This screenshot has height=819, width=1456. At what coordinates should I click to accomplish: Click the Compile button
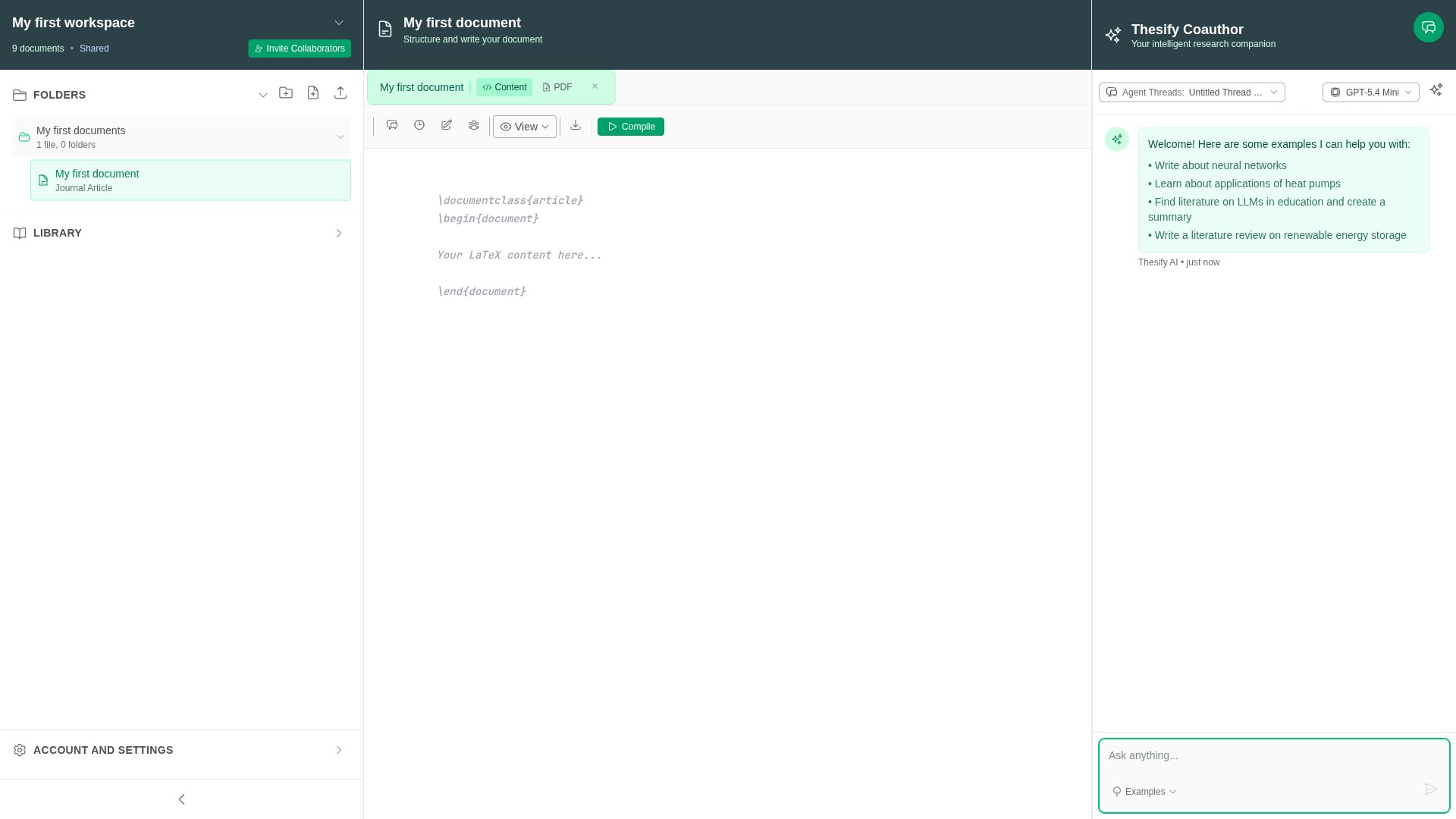[x=631, y=127]
